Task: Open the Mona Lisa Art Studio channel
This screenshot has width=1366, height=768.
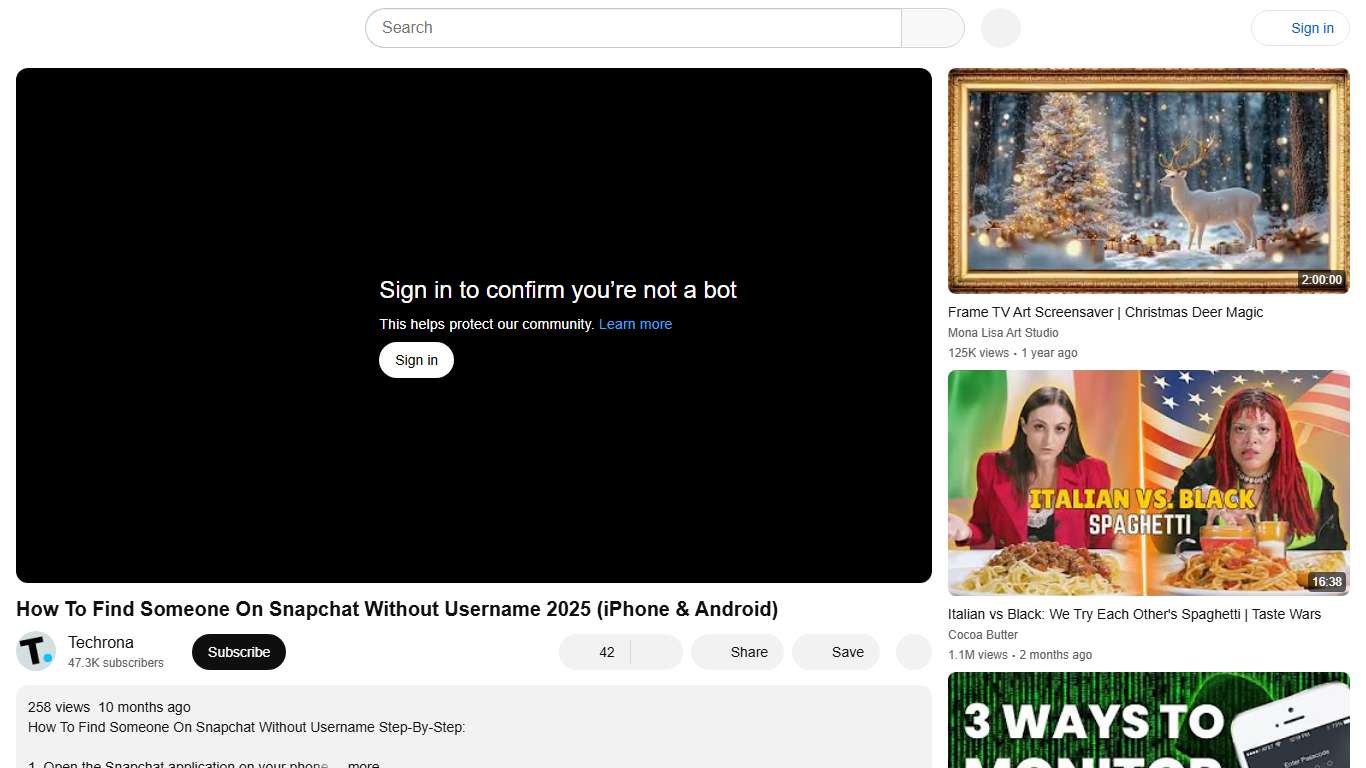Action: point(1003,332)
